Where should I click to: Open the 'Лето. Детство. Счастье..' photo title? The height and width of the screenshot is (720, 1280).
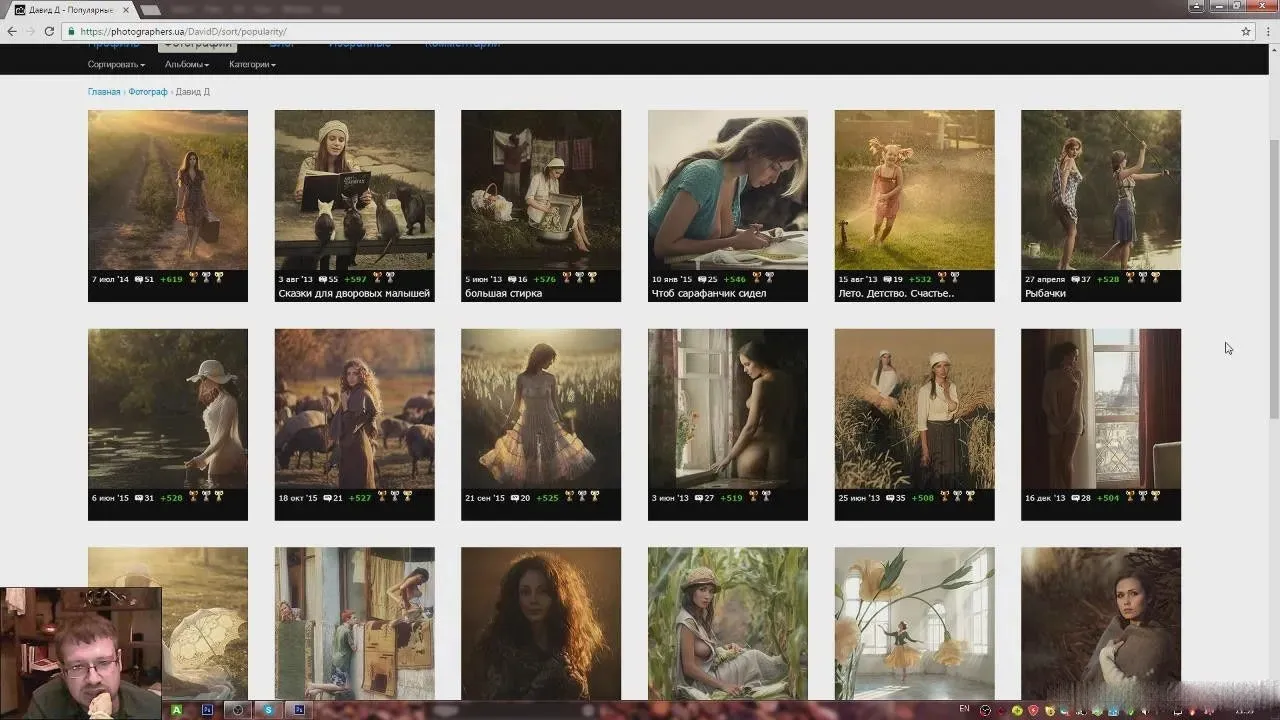coord(895,294)
